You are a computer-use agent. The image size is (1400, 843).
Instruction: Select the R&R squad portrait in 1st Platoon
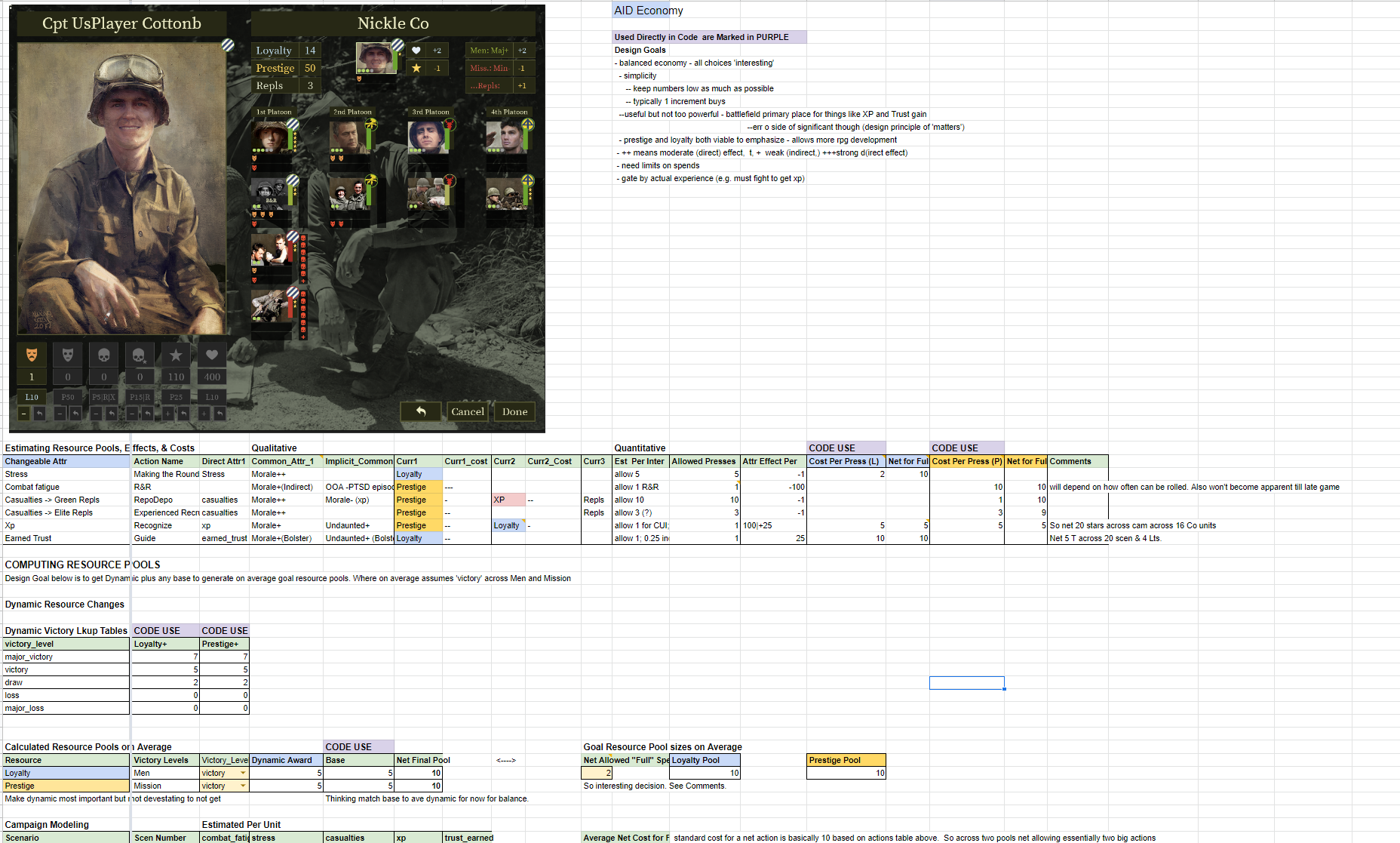pyautogui.click(x=270, y=193)
